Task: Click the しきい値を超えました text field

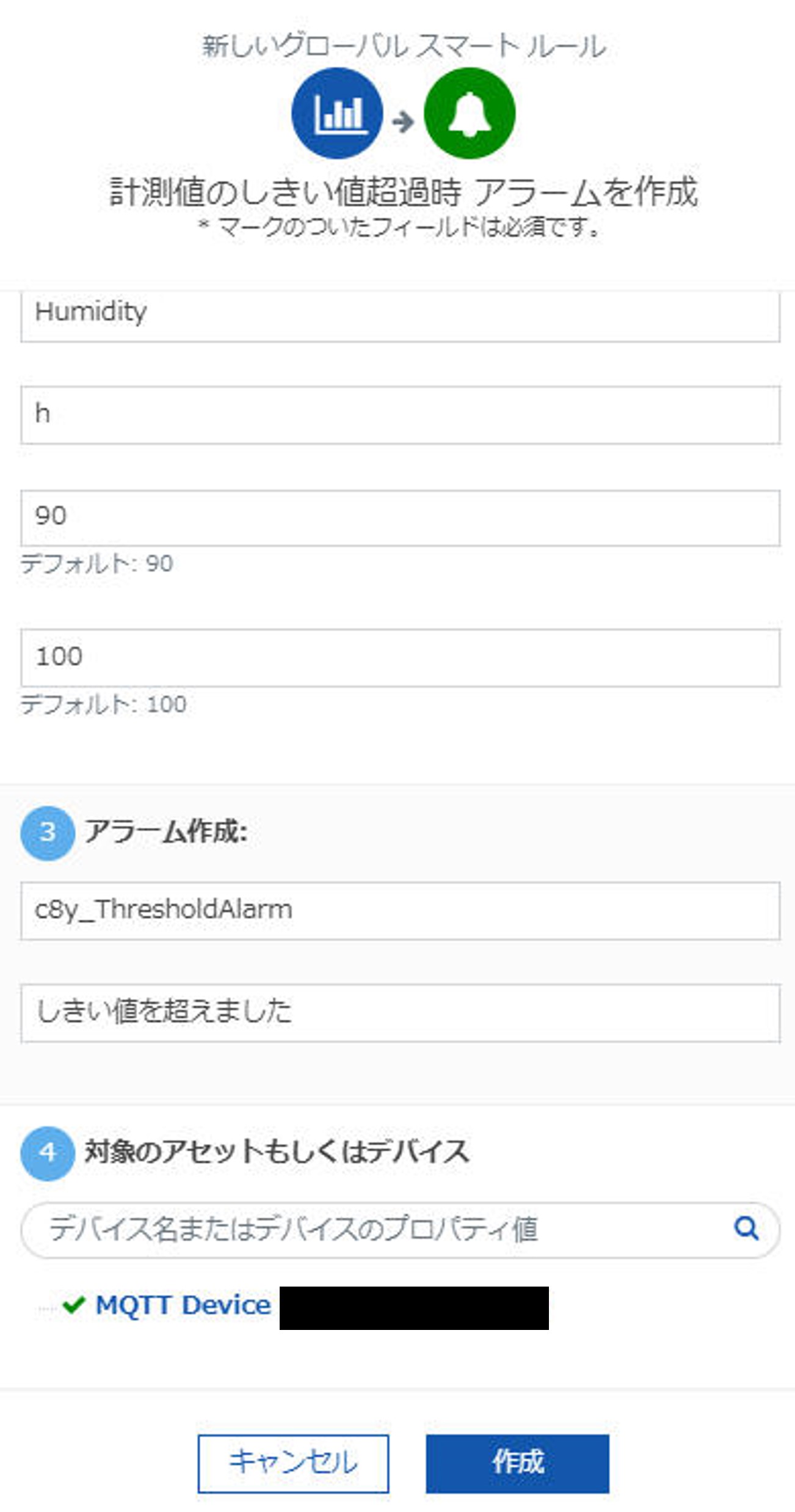Action: (x=400, y=1012)
